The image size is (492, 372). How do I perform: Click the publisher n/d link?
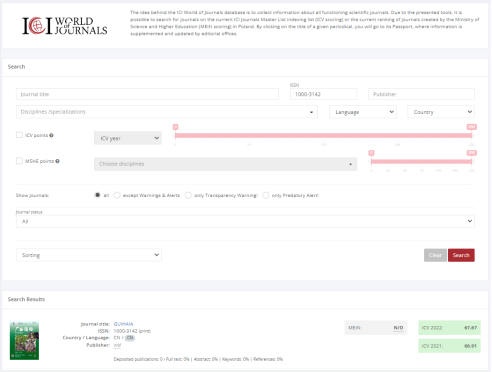pyautogui.click(x=117, y=345)
